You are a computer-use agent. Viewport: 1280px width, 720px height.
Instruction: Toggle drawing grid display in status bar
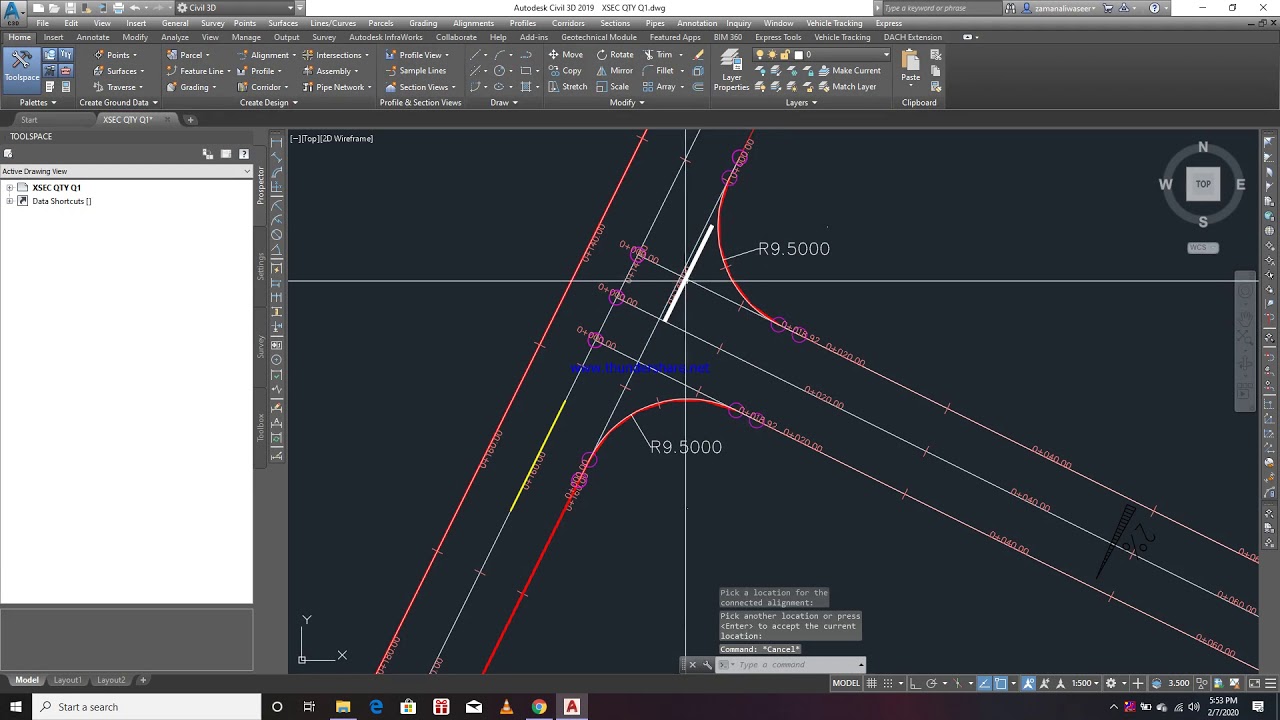(x=872, y=683)
